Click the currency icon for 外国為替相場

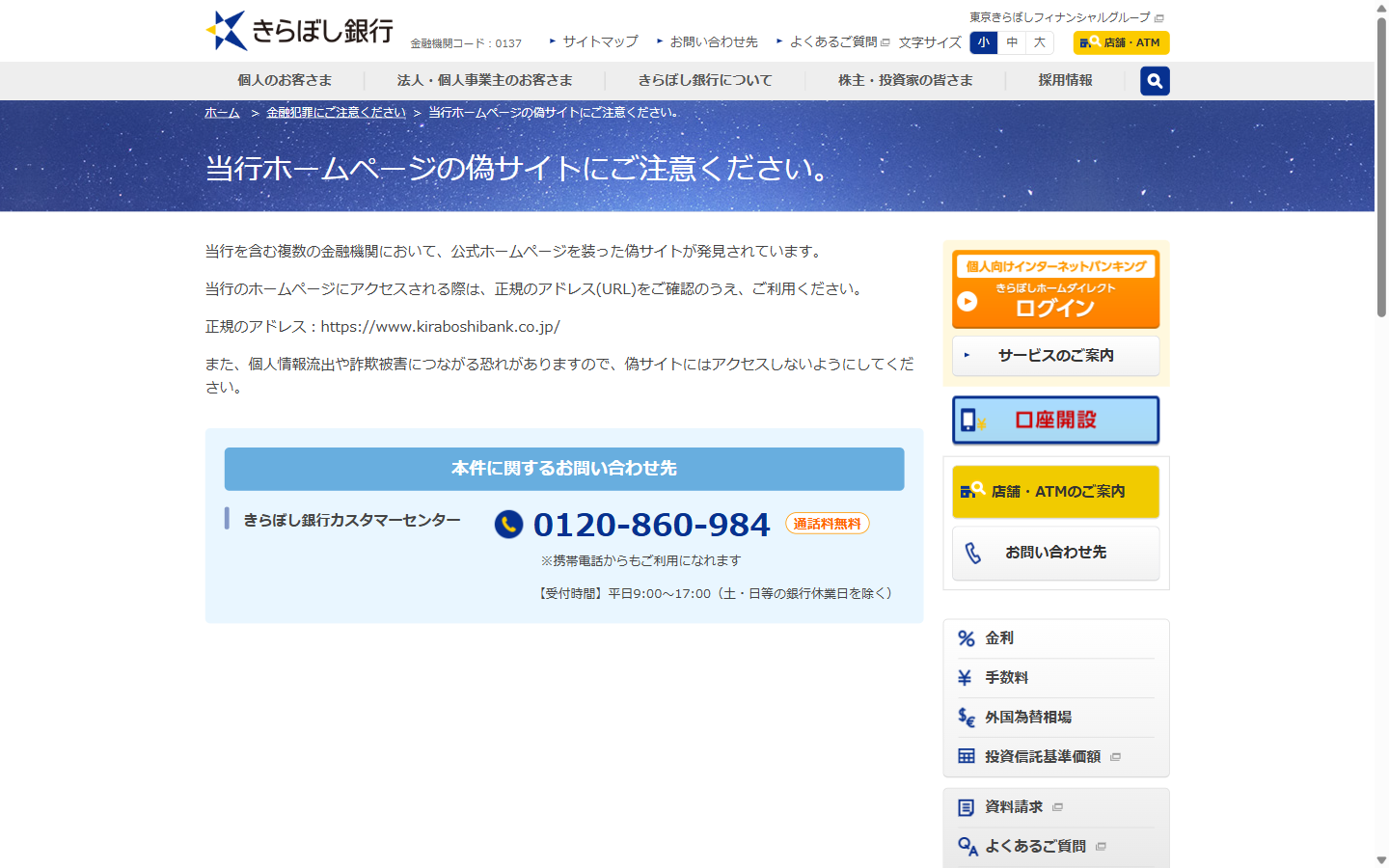[967, 718]
